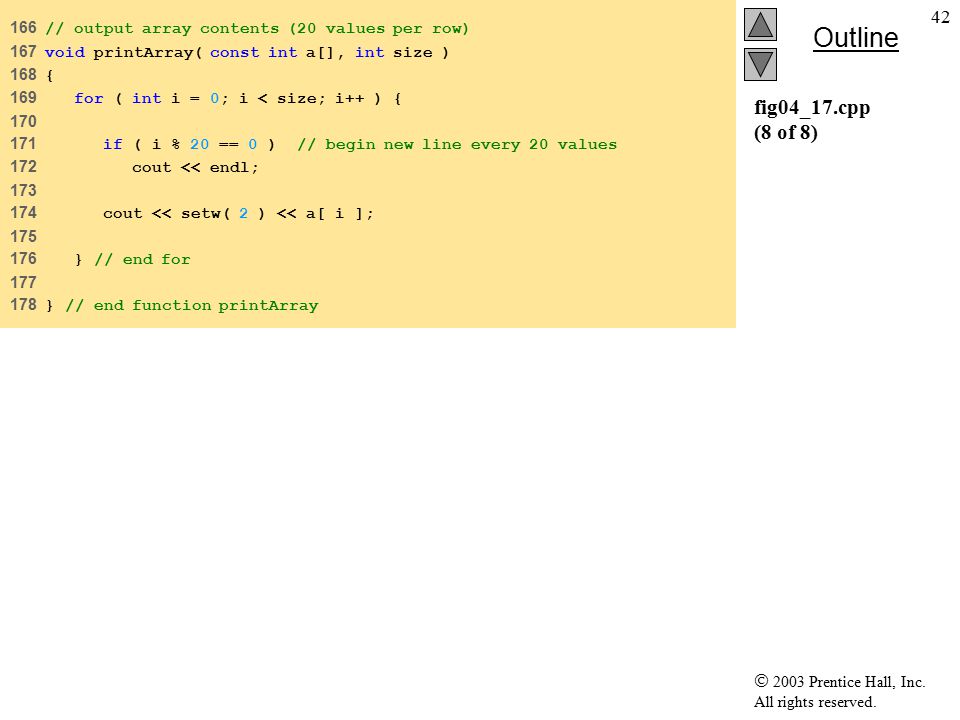Viewport: 960px width, 720px height.
Task: Click the for loop statement on line 169
Action: [238, 98]
